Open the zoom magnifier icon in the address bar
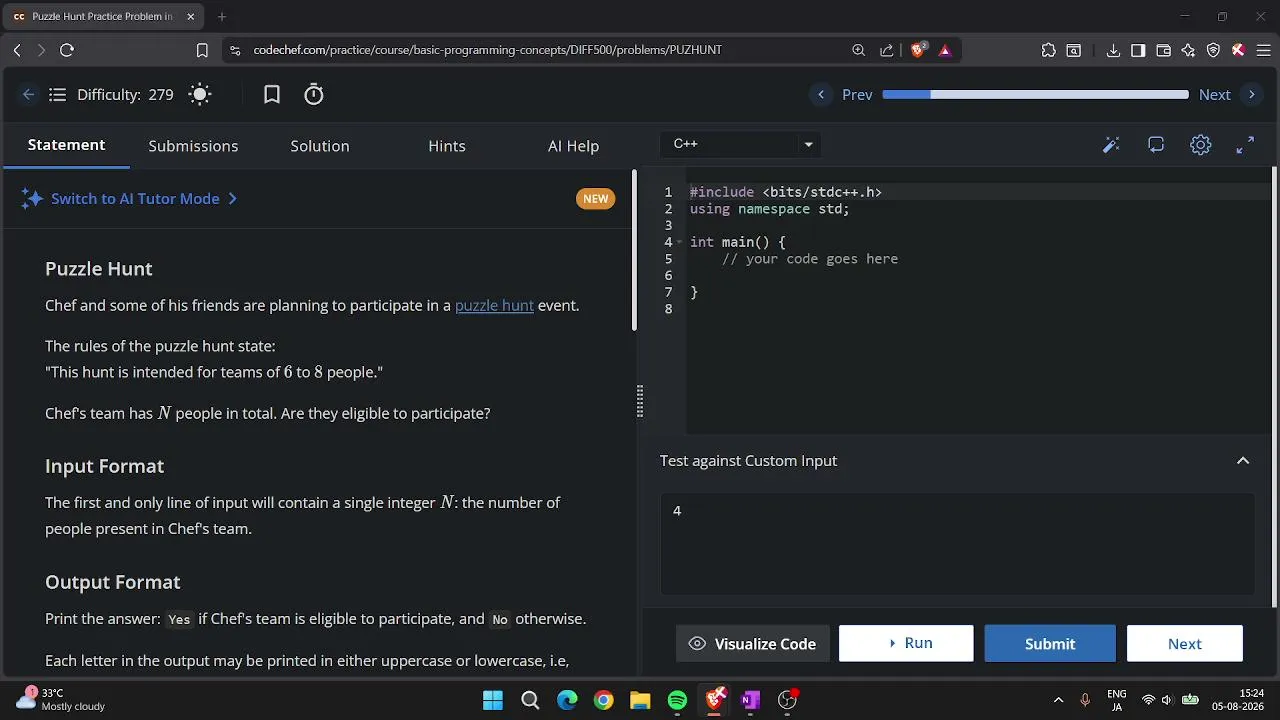 pyautogui.click(x=858, y=50)
